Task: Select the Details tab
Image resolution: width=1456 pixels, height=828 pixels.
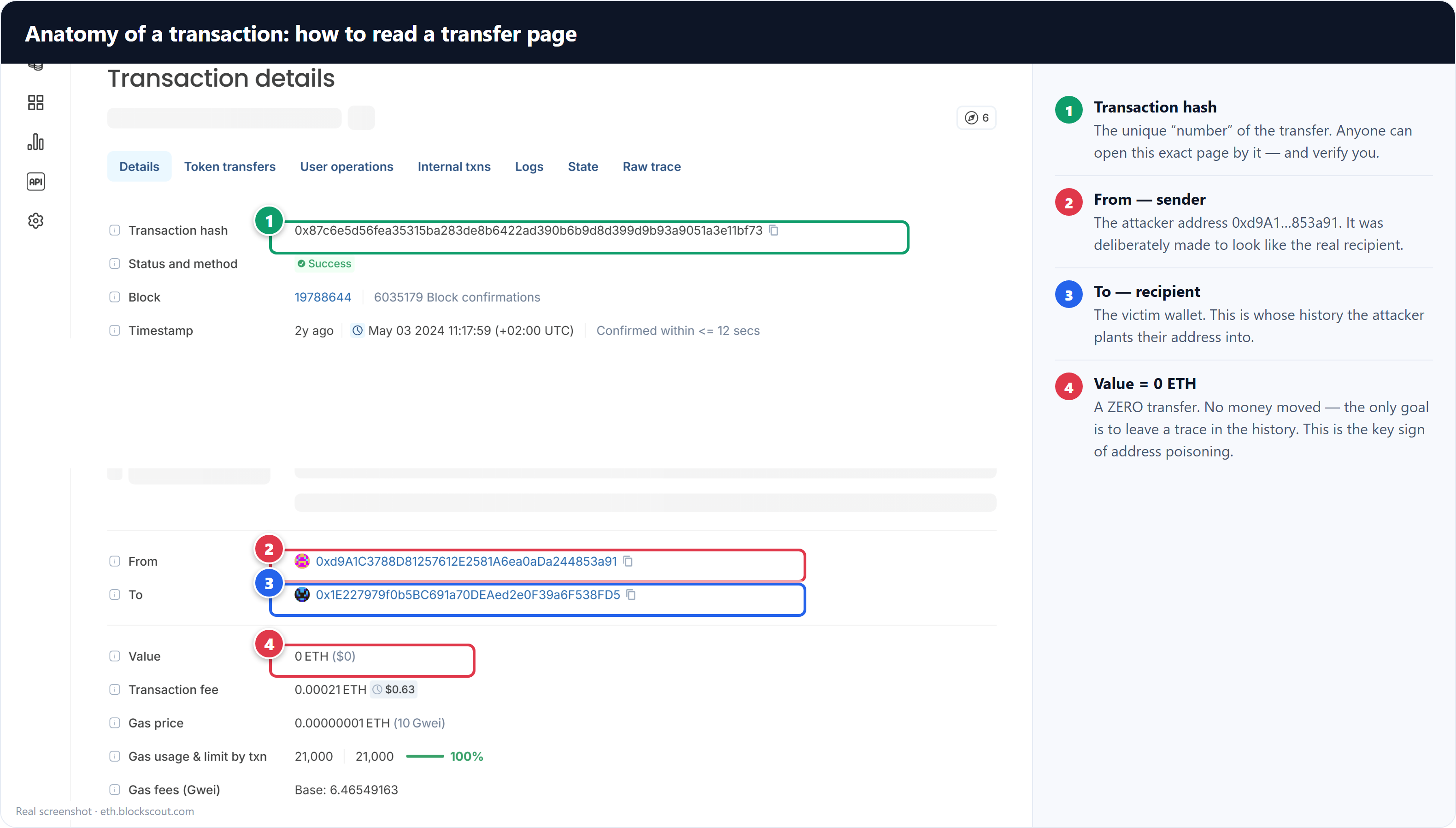Action: (x=139, y=166)
